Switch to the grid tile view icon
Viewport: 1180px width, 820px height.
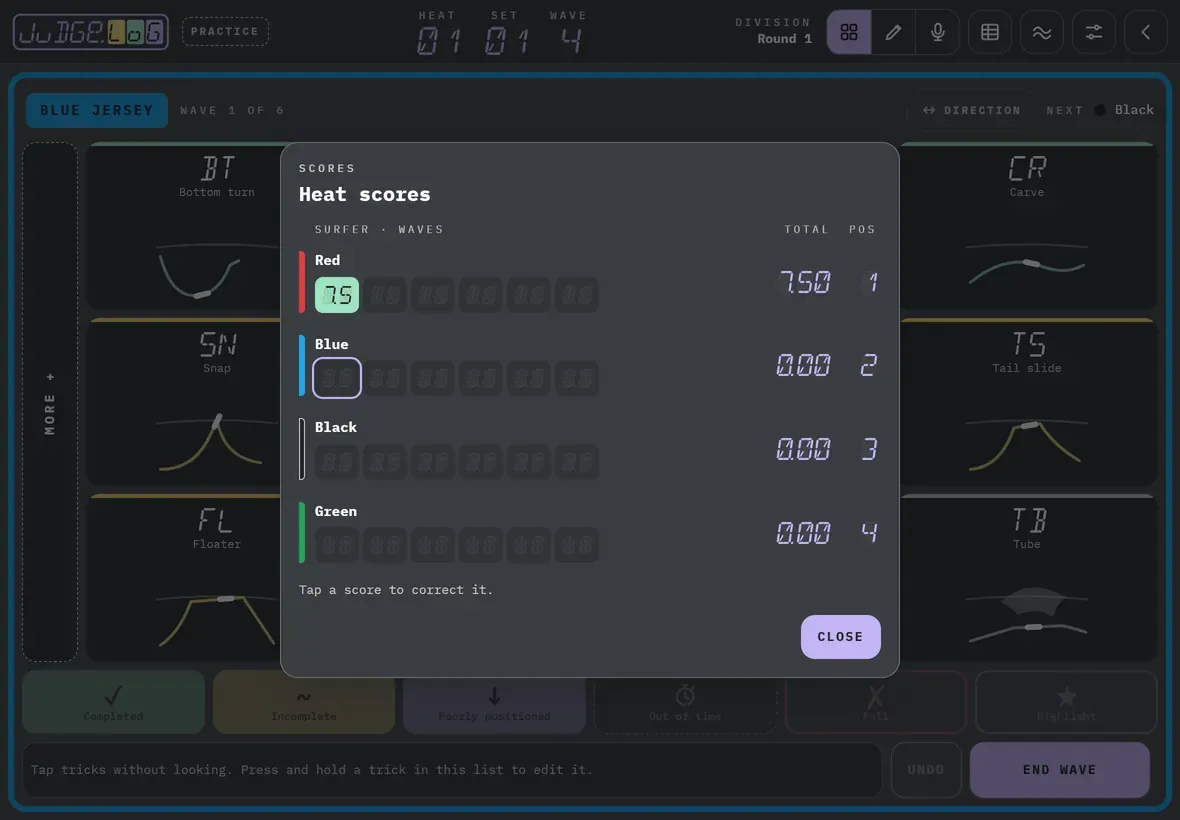click(849, 32)
